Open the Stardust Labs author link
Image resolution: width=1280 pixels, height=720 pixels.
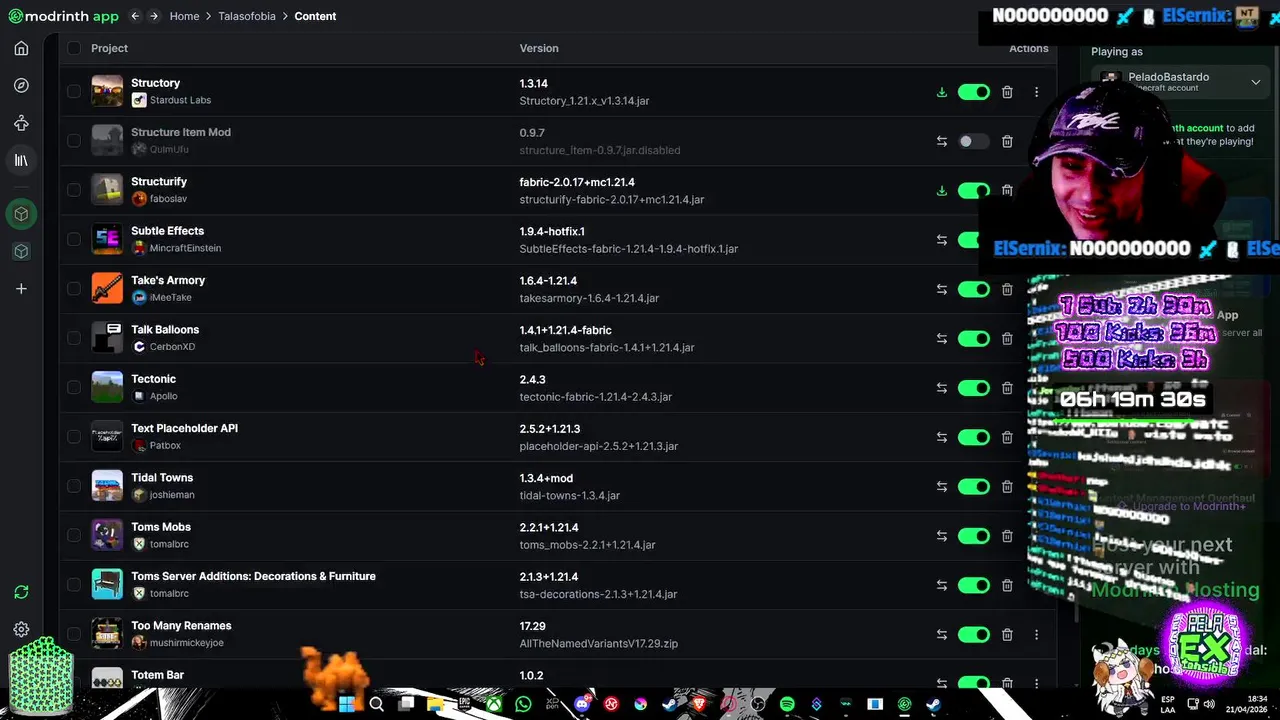180,100
